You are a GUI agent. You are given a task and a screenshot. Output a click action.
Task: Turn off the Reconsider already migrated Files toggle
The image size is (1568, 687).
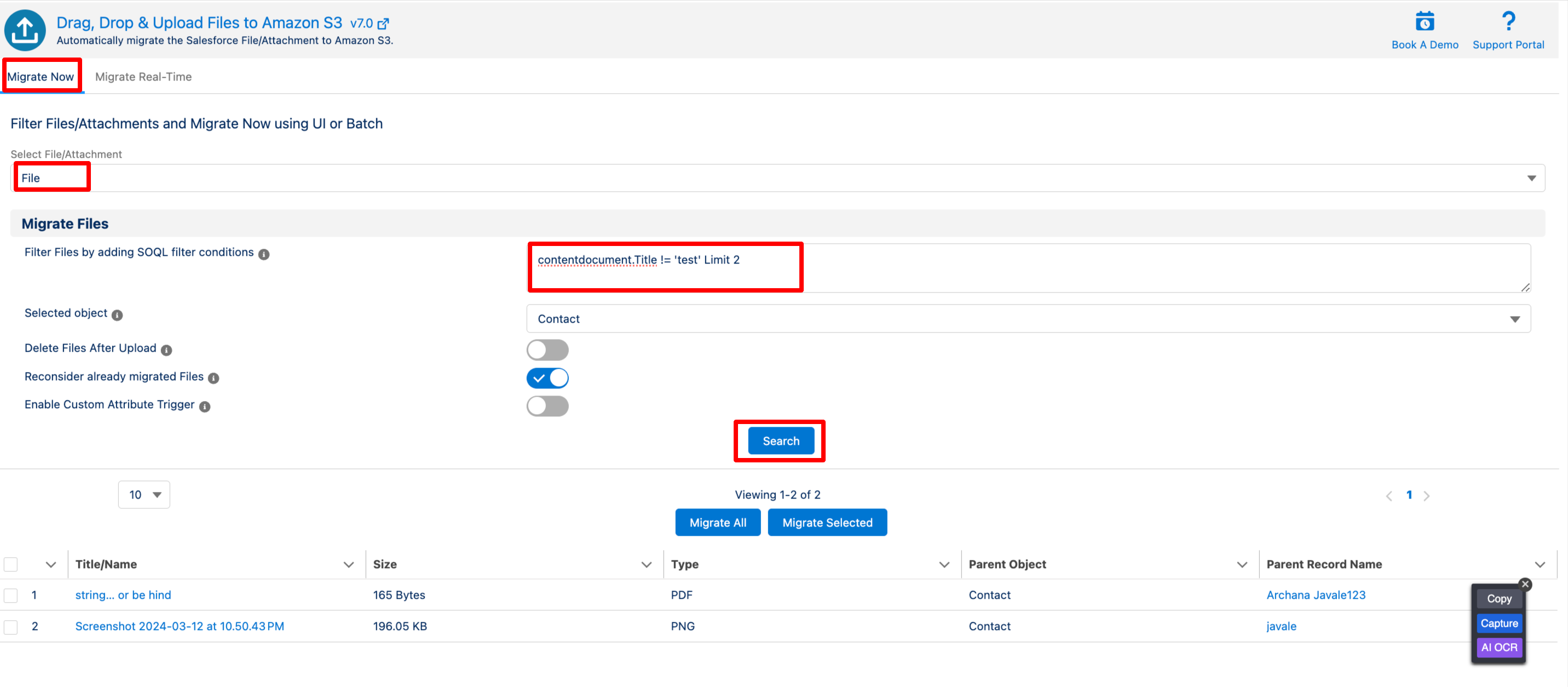click(x=547, y=377)
